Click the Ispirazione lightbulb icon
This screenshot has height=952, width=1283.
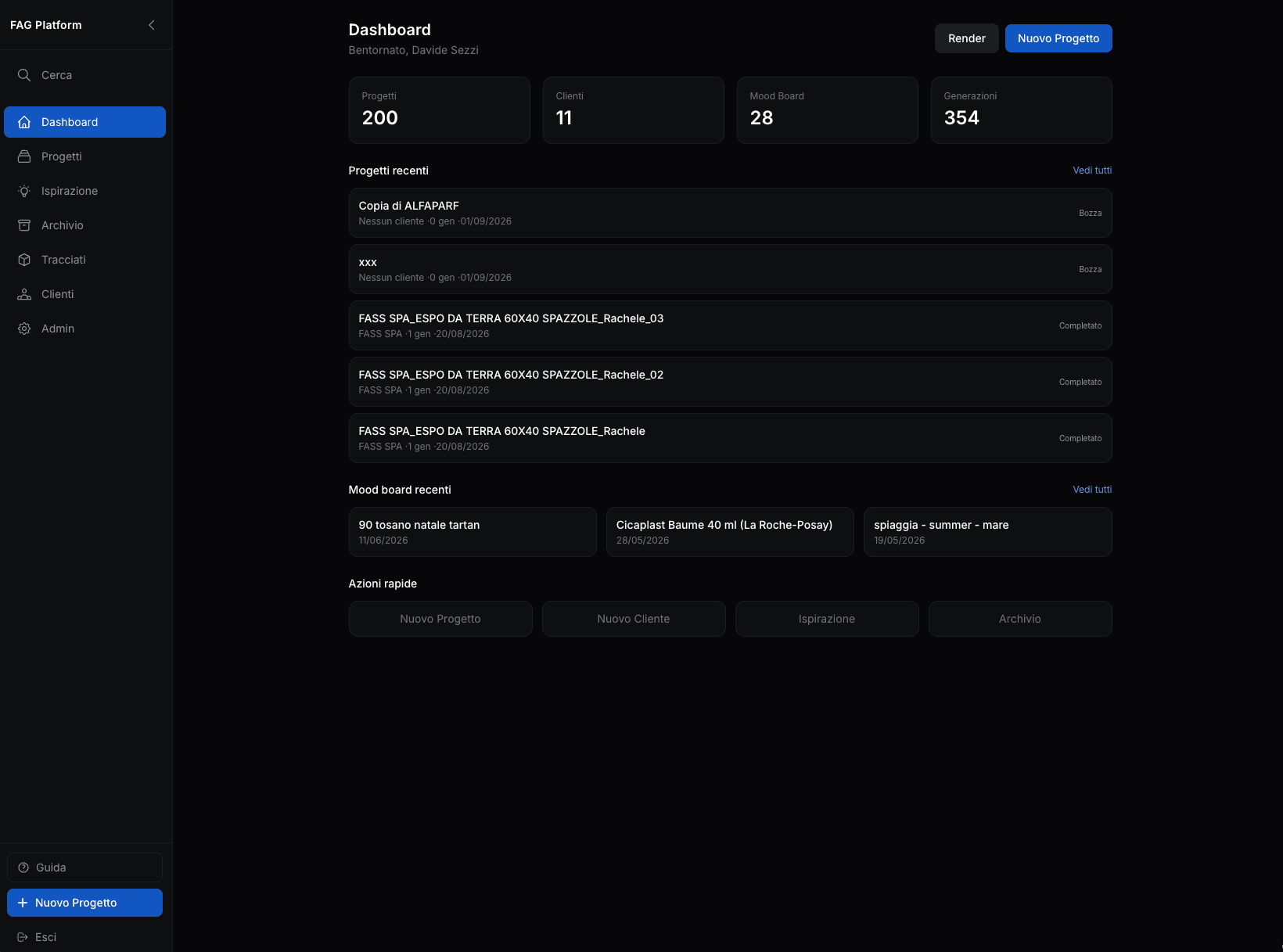24,191
